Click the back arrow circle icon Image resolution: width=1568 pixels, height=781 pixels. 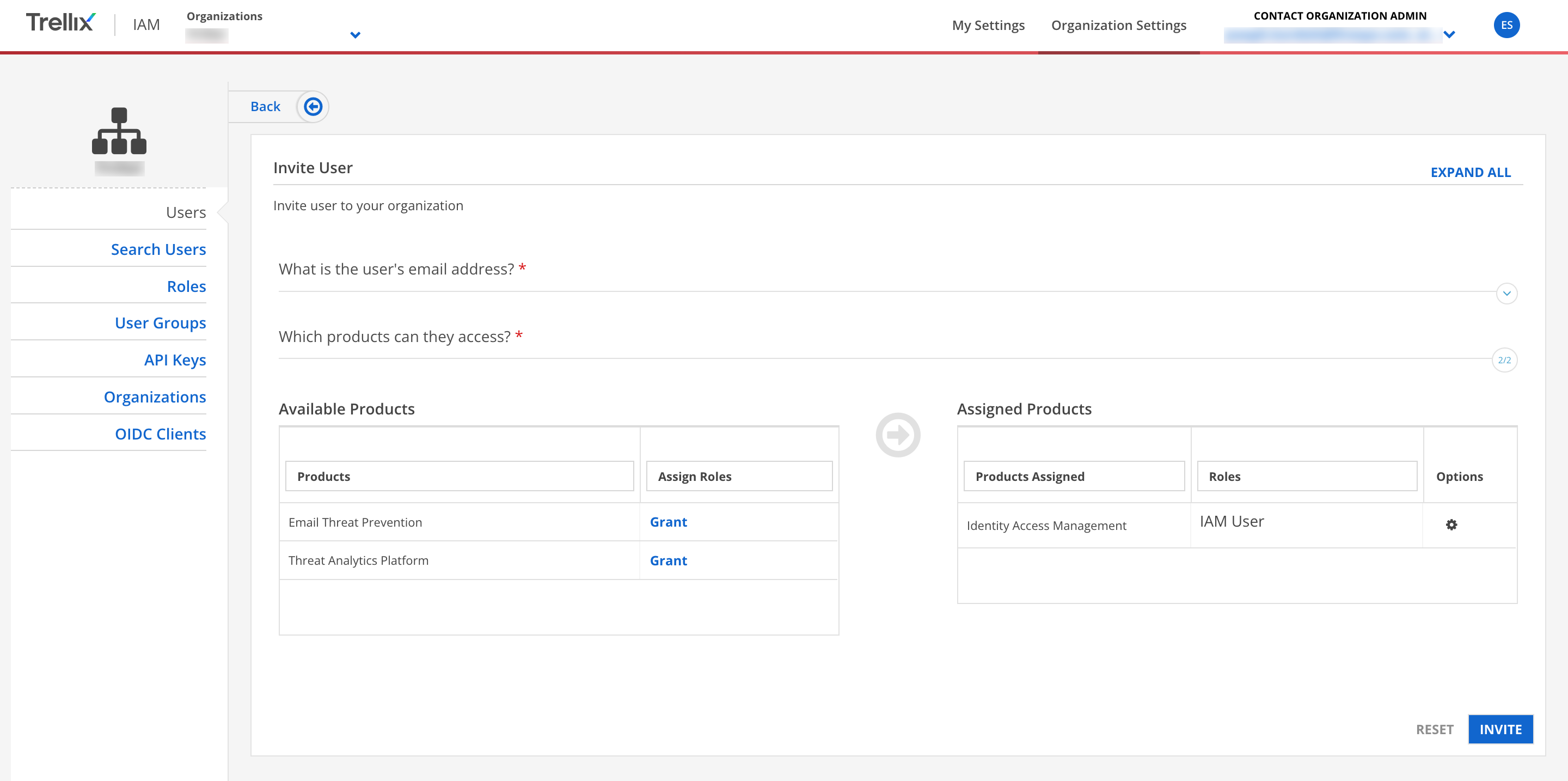[x=313, y=107]
